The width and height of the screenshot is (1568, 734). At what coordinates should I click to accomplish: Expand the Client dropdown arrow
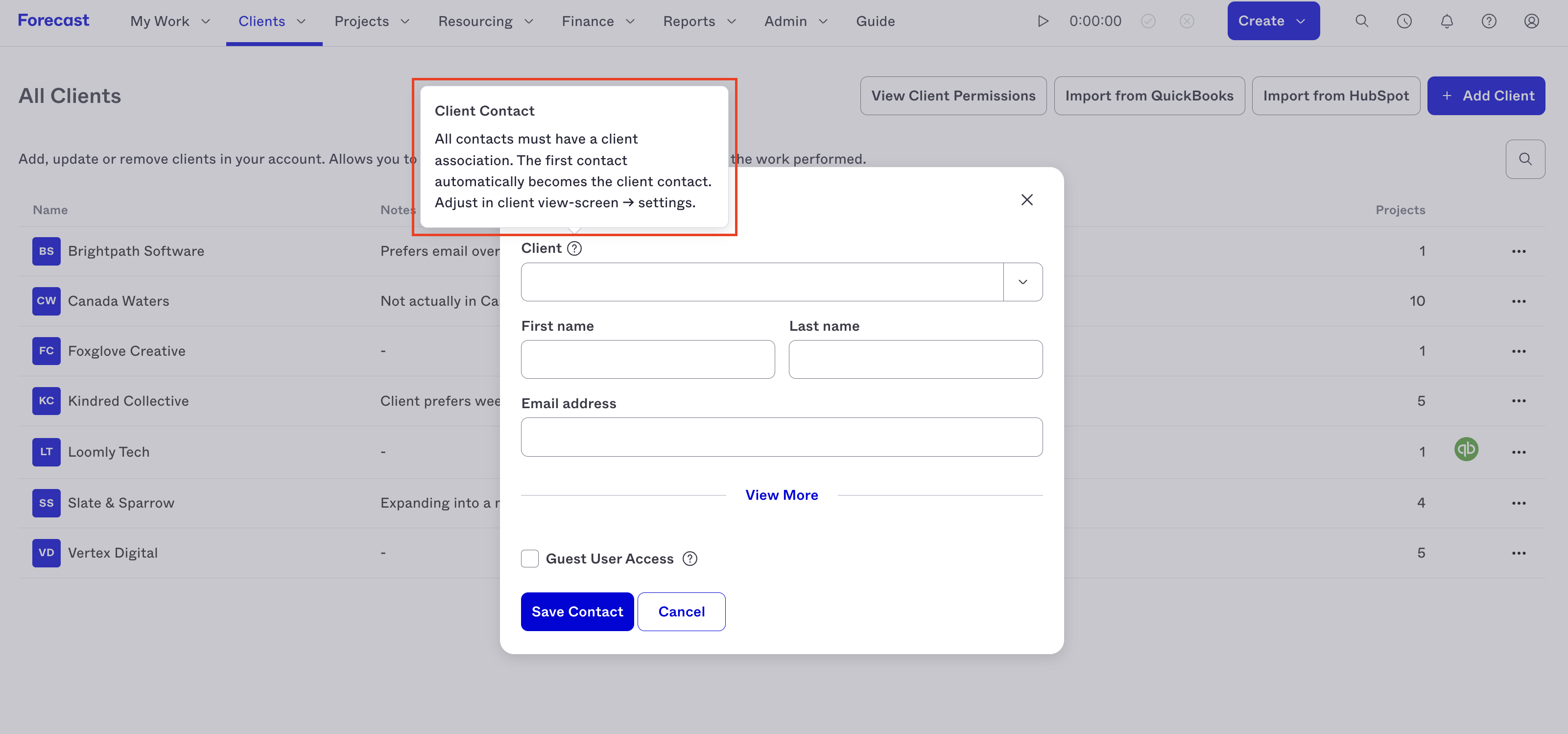[1022, 282]
